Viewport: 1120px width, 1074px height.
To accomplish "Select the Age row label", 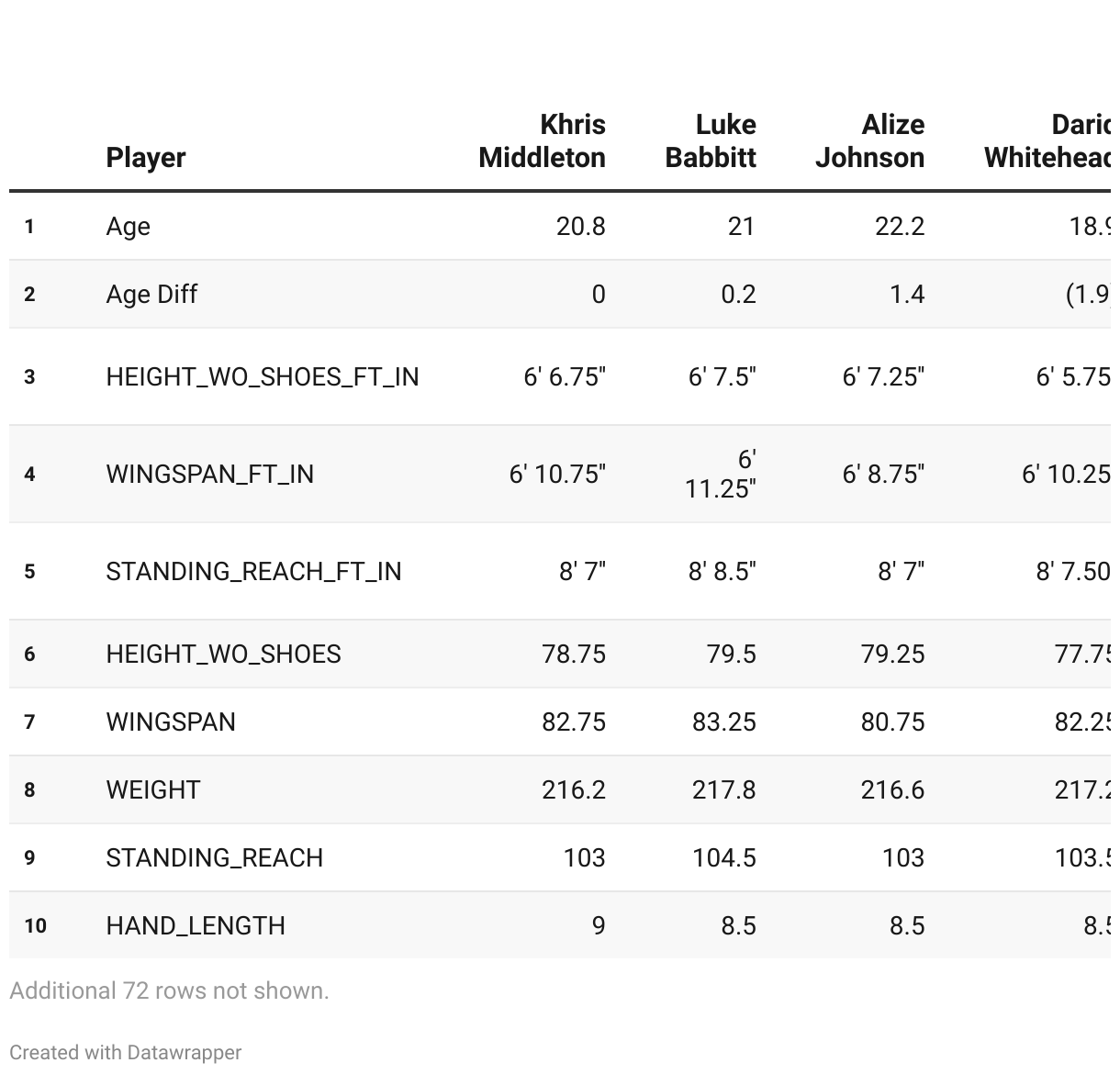I will point(129,227).
